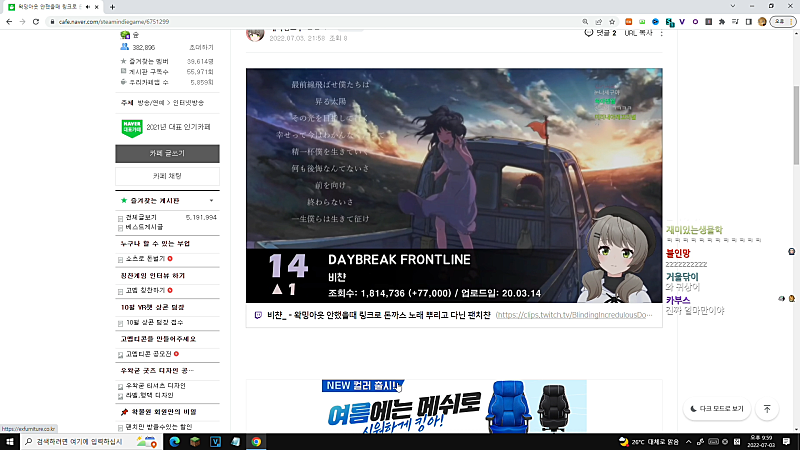
Task: Click the Windows taskbar search box
Action: click(x=91, y=441)
